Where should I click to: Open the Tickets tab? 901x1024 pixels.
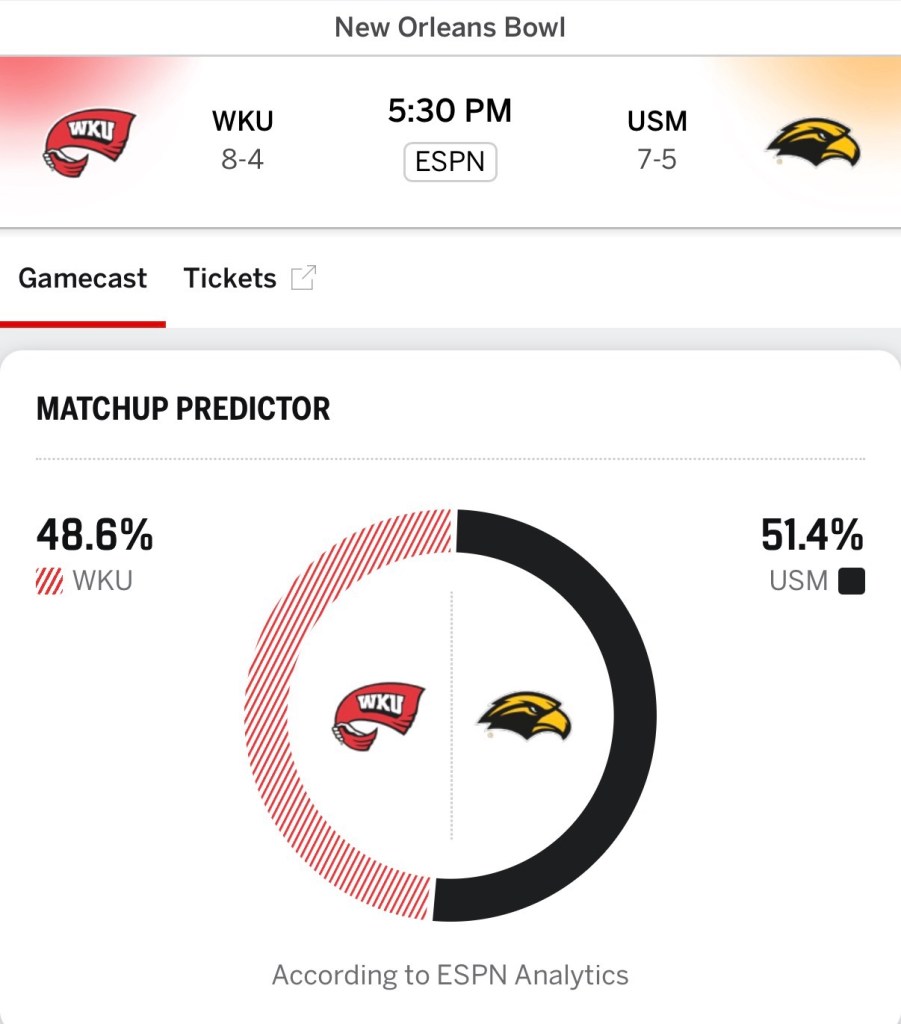coord(230,278)
